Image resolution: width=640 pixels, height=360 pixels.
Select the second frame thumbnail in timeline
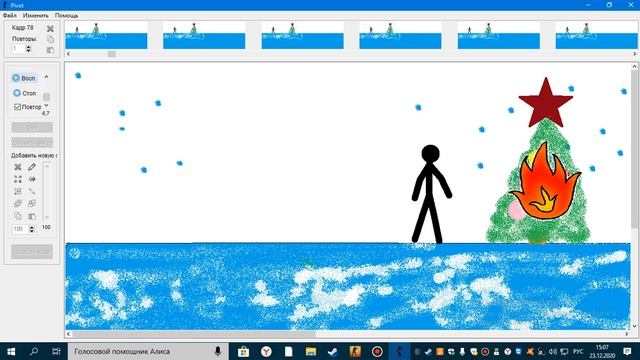tap(204, 36)
